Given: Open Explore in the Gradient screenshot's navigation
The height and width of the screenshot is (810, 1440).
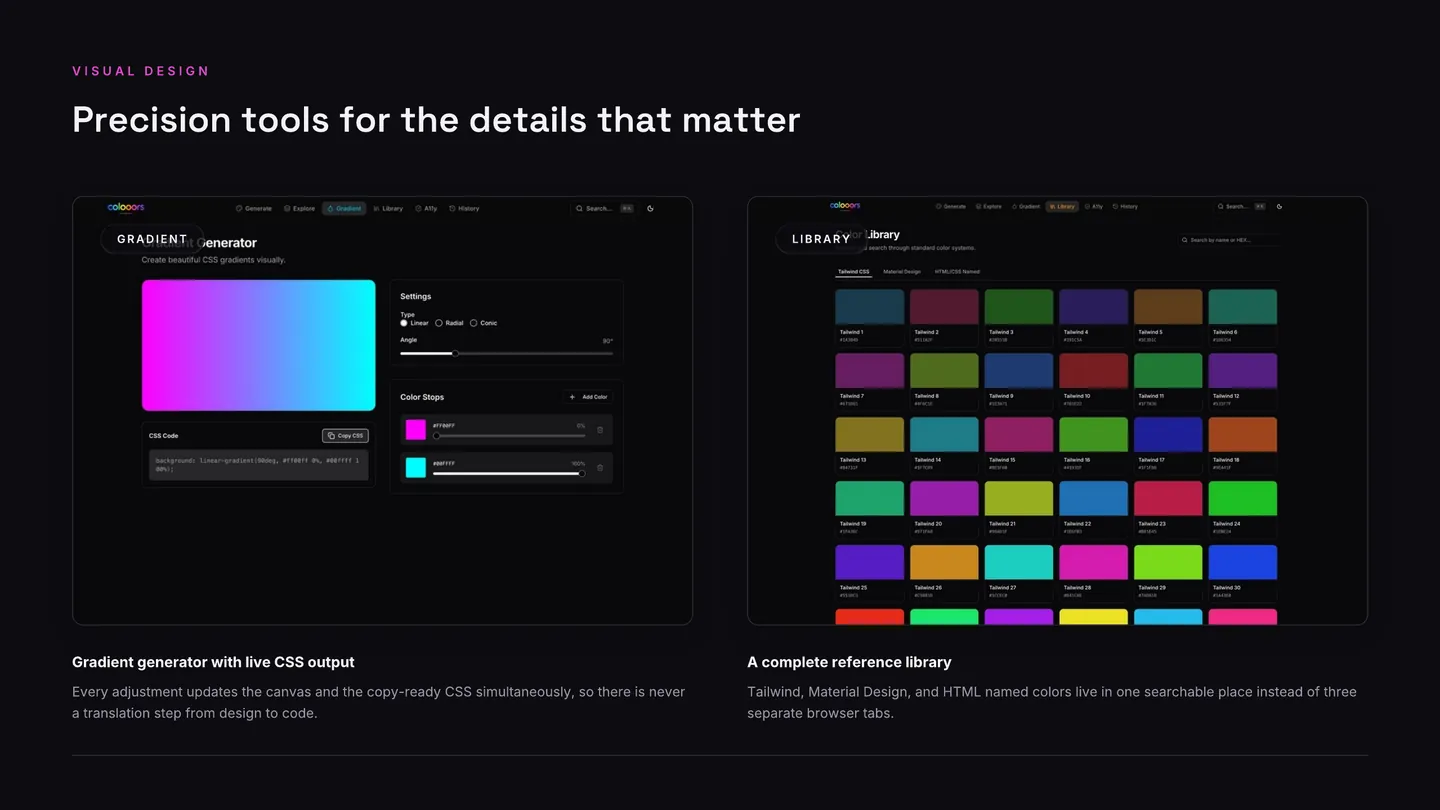Looking at the screenshot, I should point(299,208).
